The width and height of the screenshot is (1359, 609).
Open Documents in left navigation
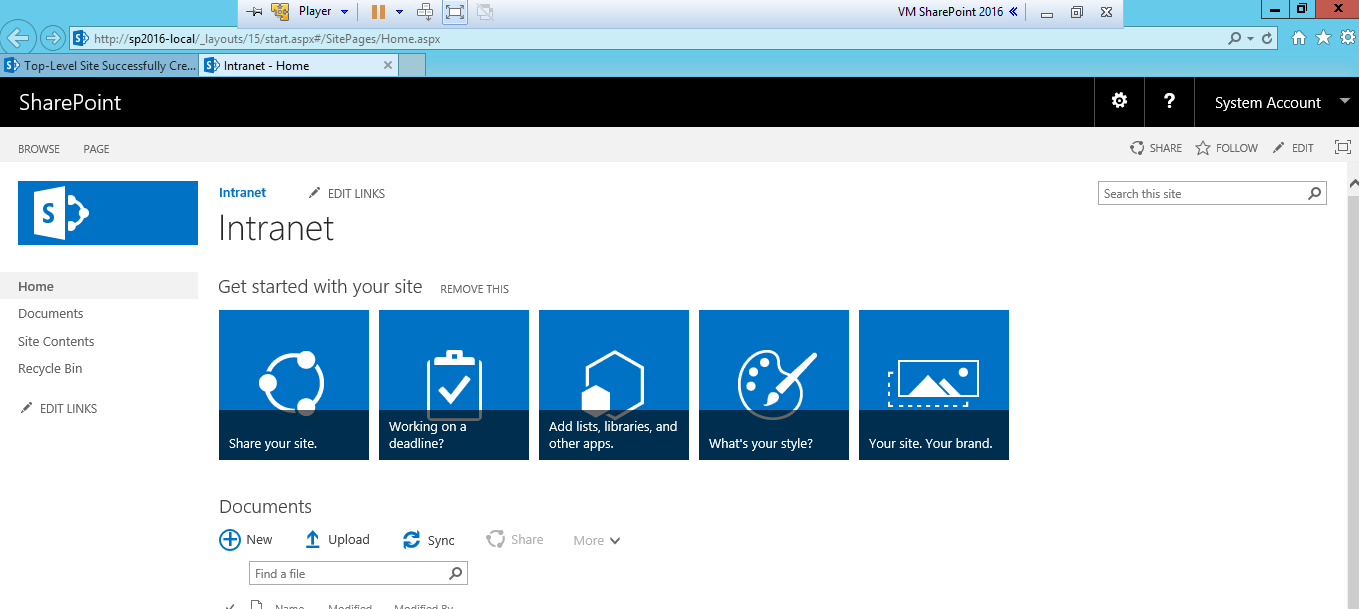coord(51,313)
